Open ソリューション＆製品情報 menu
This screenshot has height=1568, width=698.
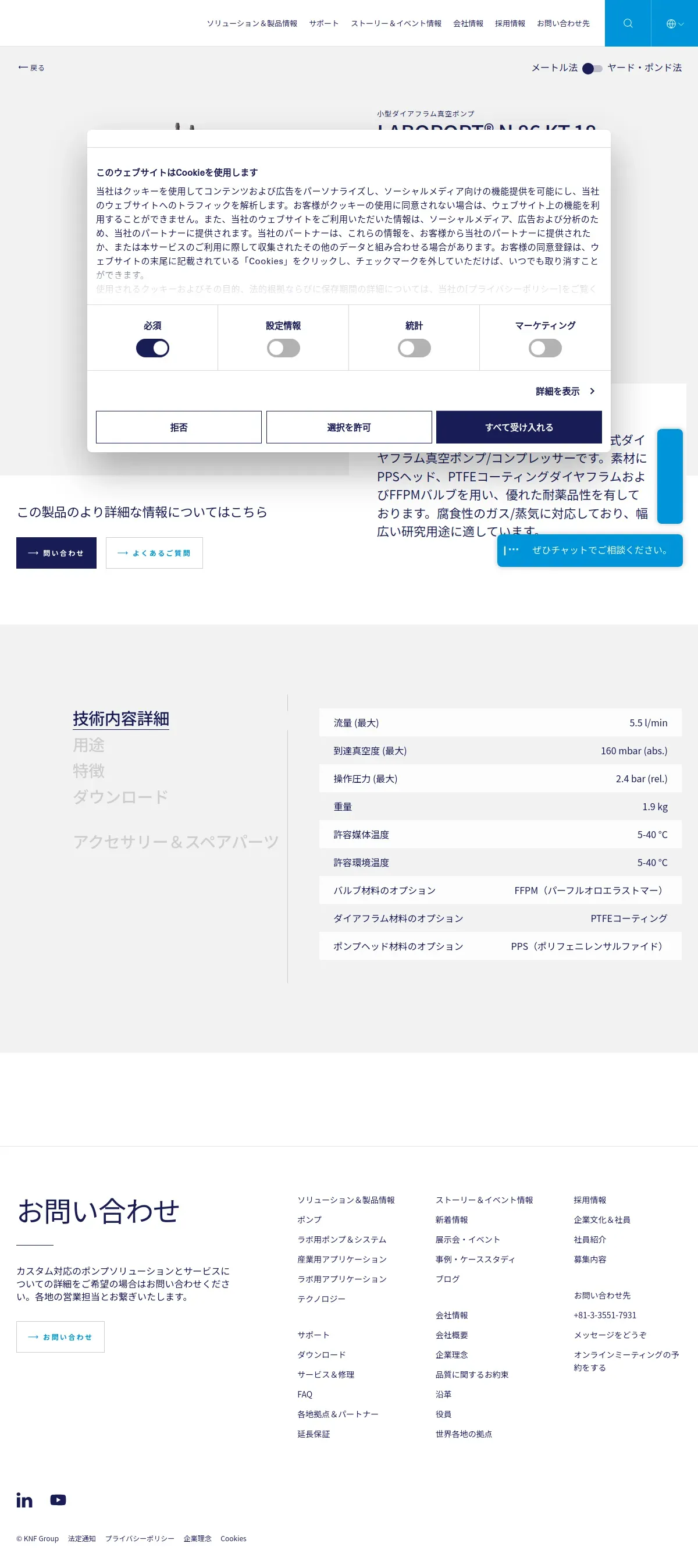click(x=252, y=23)
